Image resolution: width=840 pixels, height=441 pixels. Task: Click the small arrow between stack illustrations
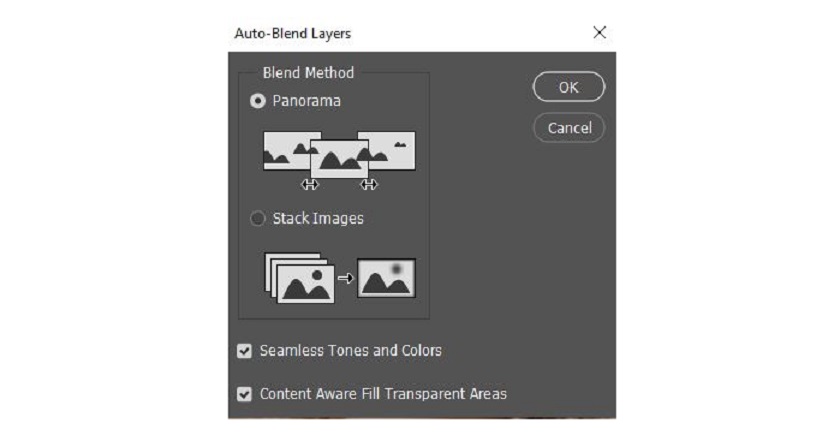click(x=346, y=278)
